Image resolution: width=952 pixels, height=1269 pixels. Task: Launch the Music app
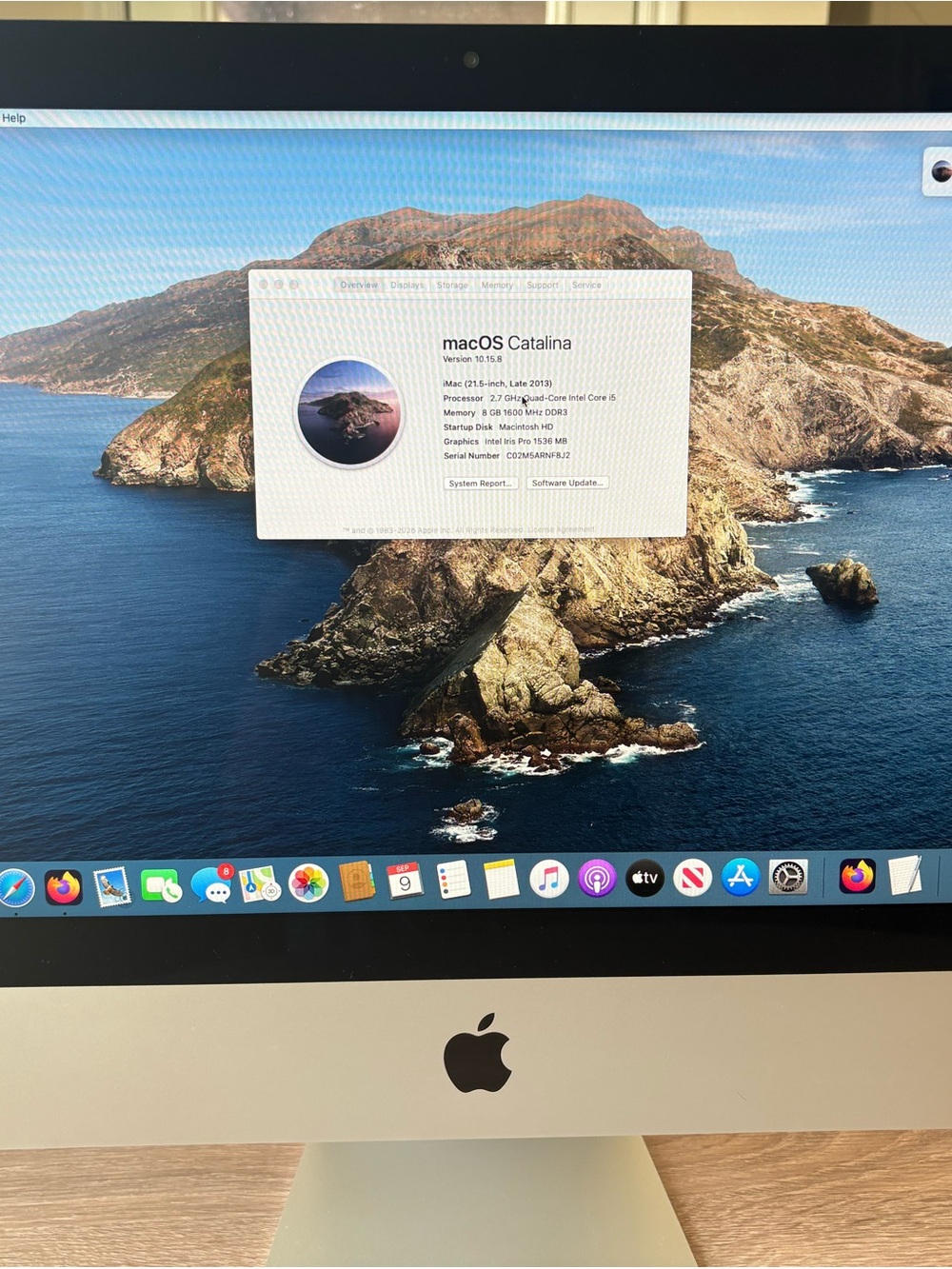pos(549,879)
